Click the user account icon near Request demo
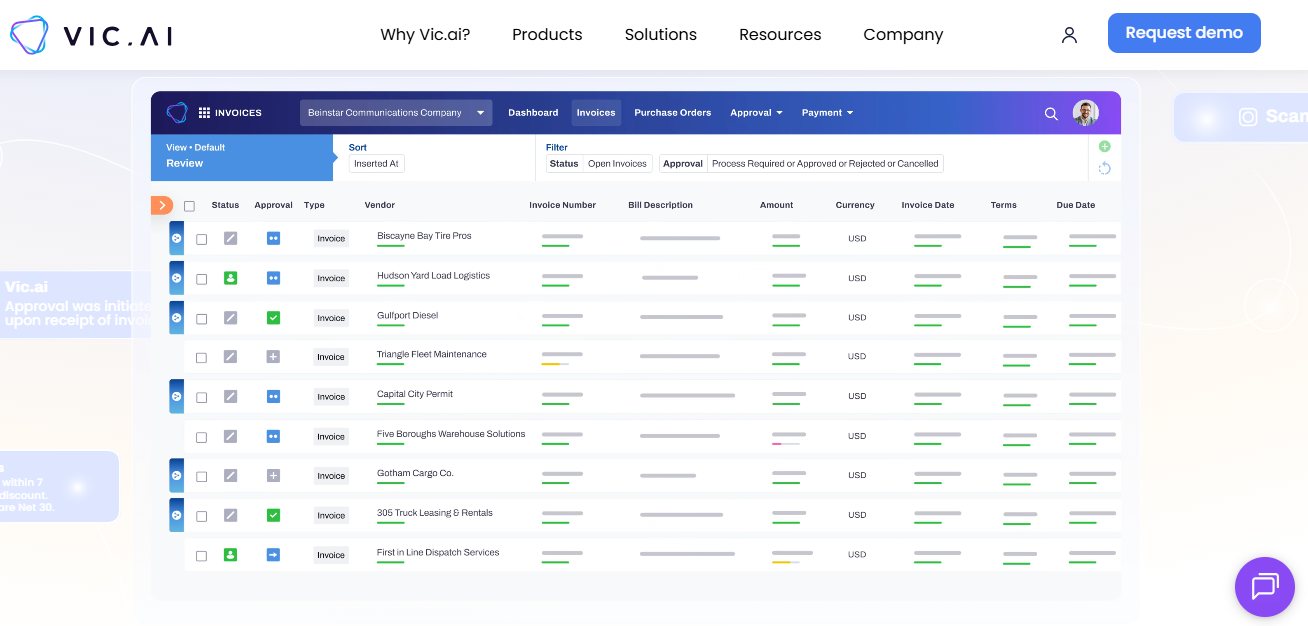This screenshot has height=626, width=1308. click(1069, 35)
